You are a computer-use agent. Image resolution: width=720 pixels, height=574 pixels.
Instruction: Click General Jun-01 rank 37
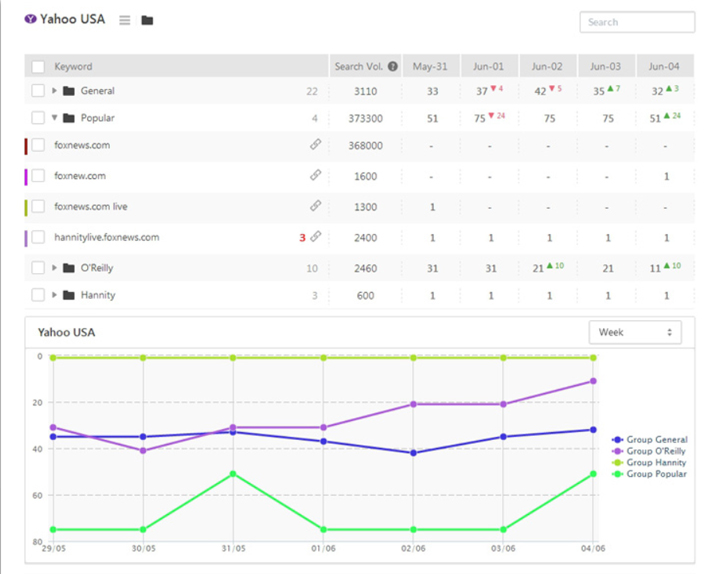click(x=482, y=91)
